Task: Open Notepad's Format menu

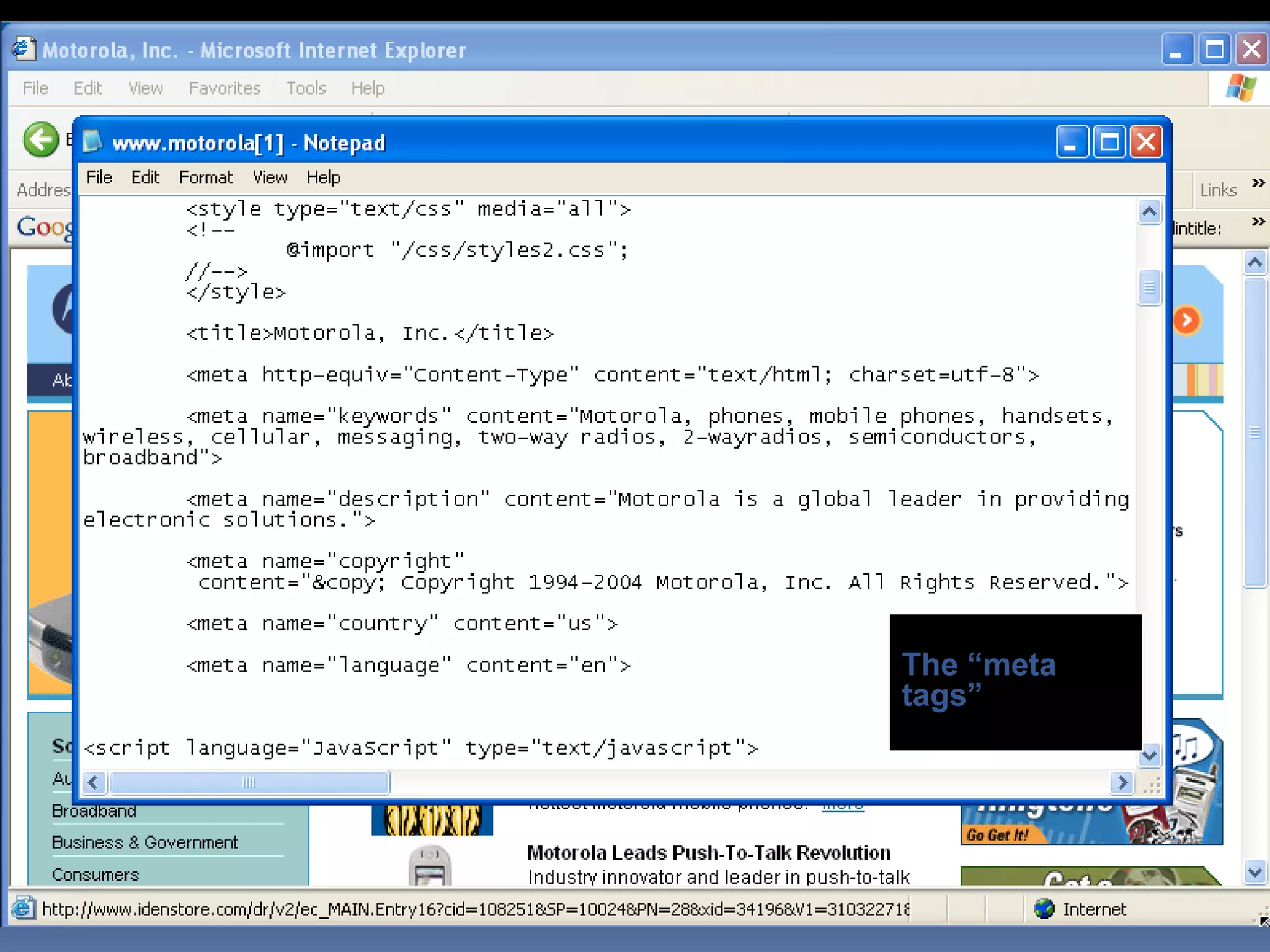Action: click(x=205, y=178)
